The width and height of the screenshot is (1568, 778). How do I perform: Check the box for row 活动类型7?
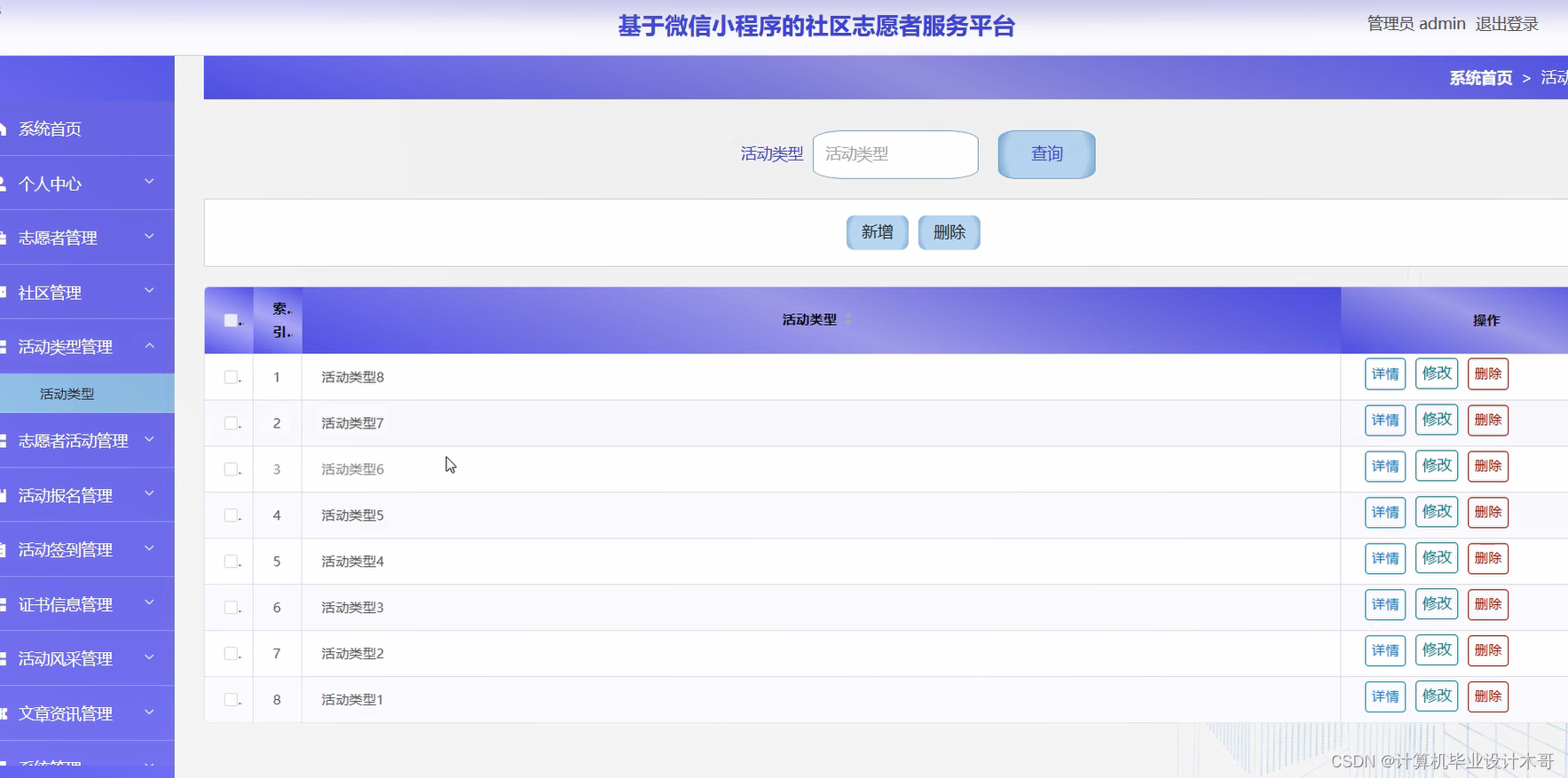pyautogui.click(x=231, y=423)
